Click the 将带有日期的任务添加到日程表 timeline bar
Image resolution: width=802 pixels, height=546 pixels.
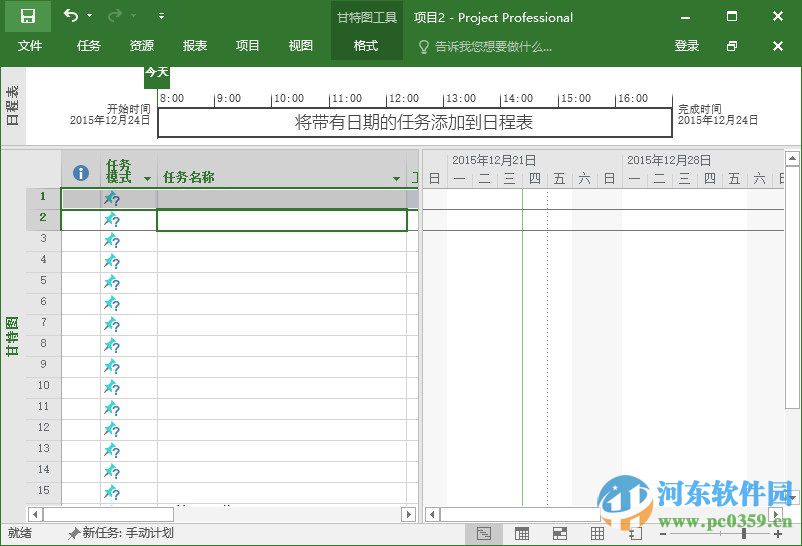(x=414, y=122)
